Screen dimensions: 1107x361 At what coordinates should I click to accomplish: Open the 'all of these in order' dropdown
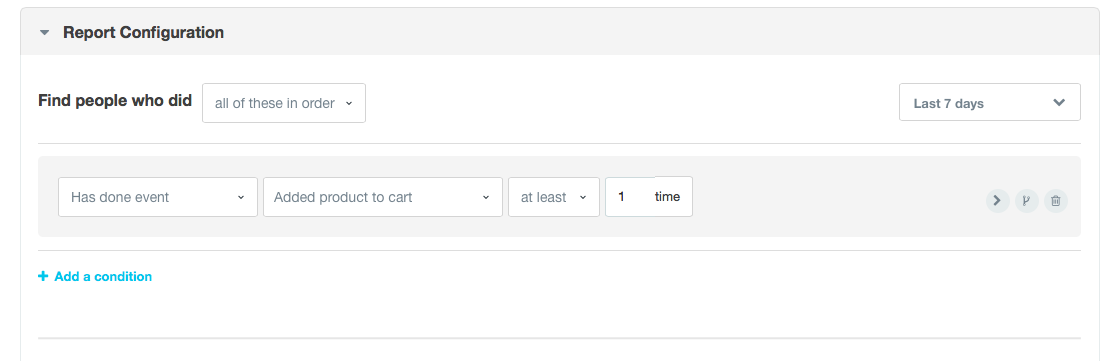point(284,103)
